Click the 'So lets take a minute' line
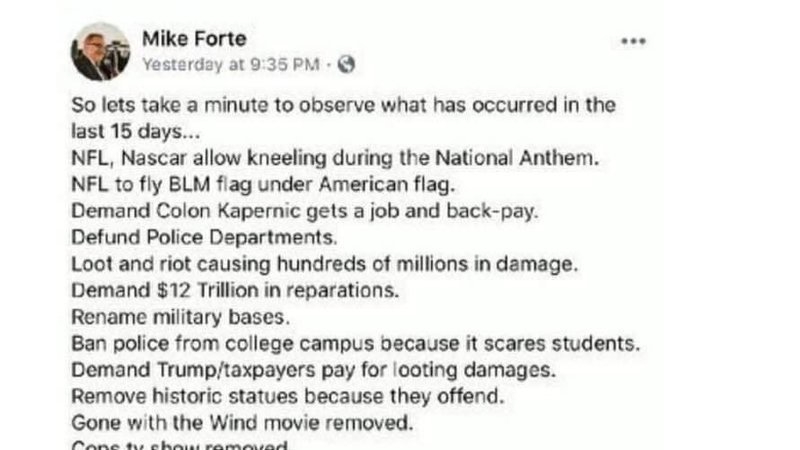Viewport: 800px width, 450px height. point(343,105)
